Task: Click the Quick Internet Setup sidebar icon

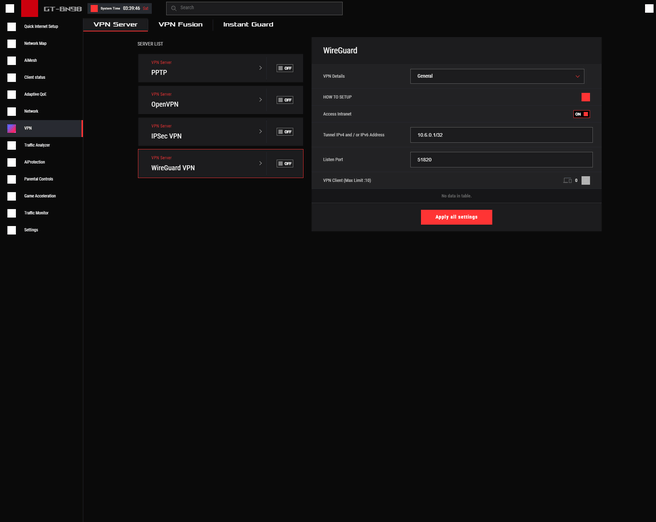Action: (x=12, y=27)
